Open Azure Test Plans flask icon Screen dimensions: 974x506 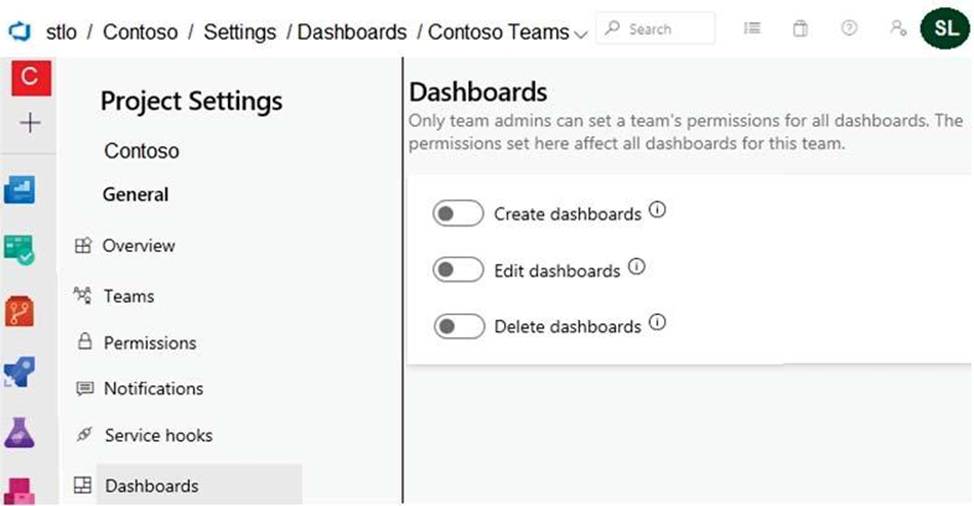[x=19, y=432]
